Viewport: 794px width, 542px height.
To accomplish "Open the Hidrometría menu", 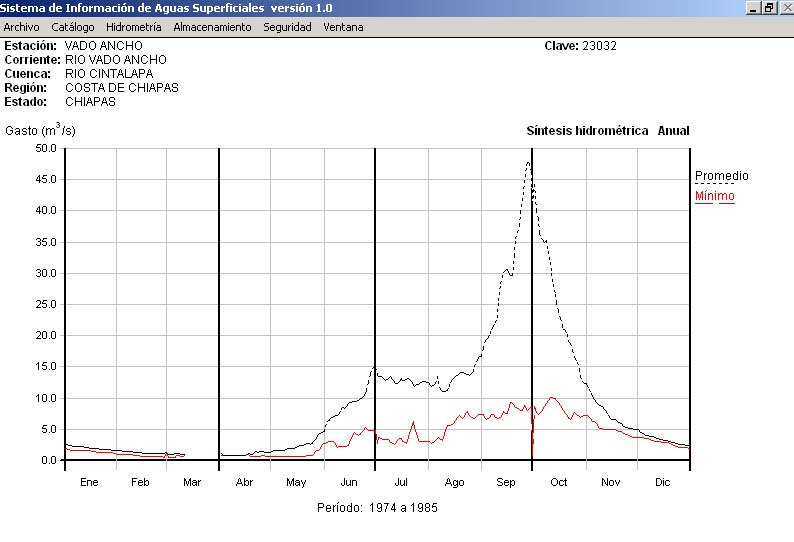I will [x=133, y=27].
